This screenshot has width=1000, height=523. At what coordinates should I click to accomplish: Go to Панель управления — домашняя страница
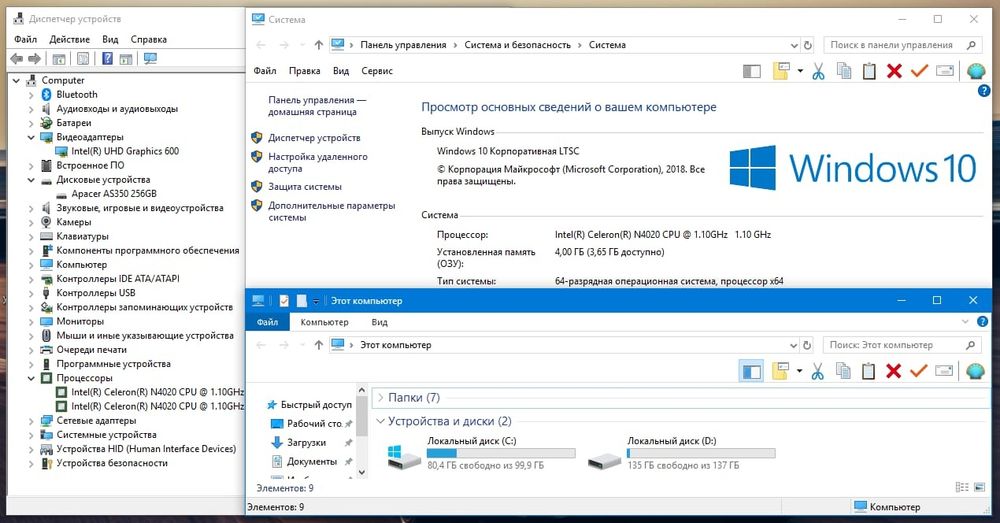coord(317,106)
